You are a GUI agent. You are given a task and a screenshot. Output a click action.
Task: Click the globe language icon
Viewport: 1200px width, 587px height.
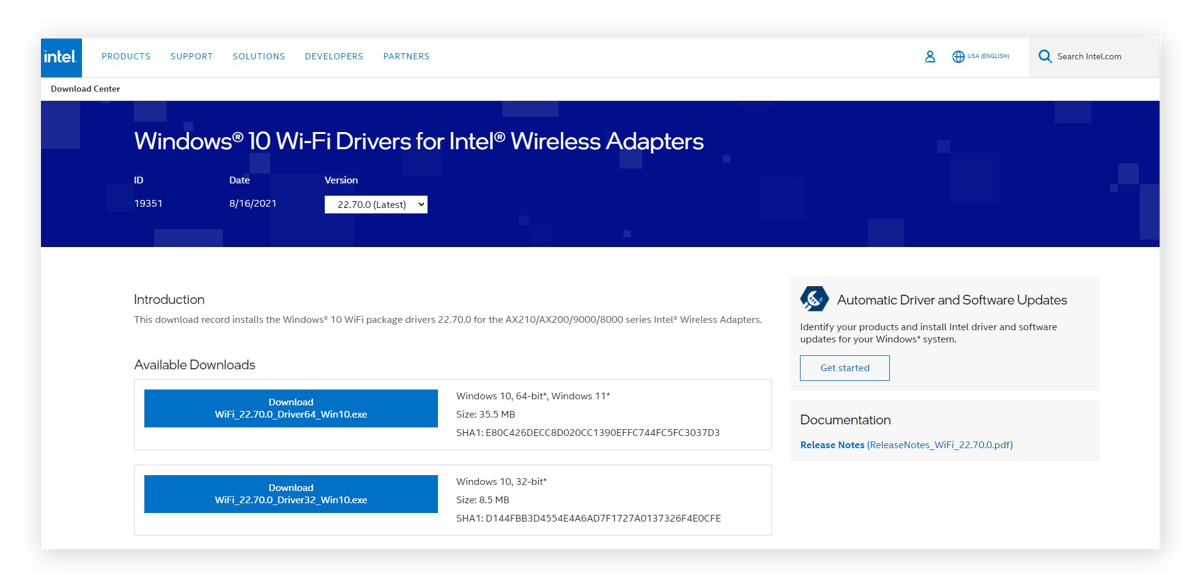pyautogui.click(x=958, y=57)
